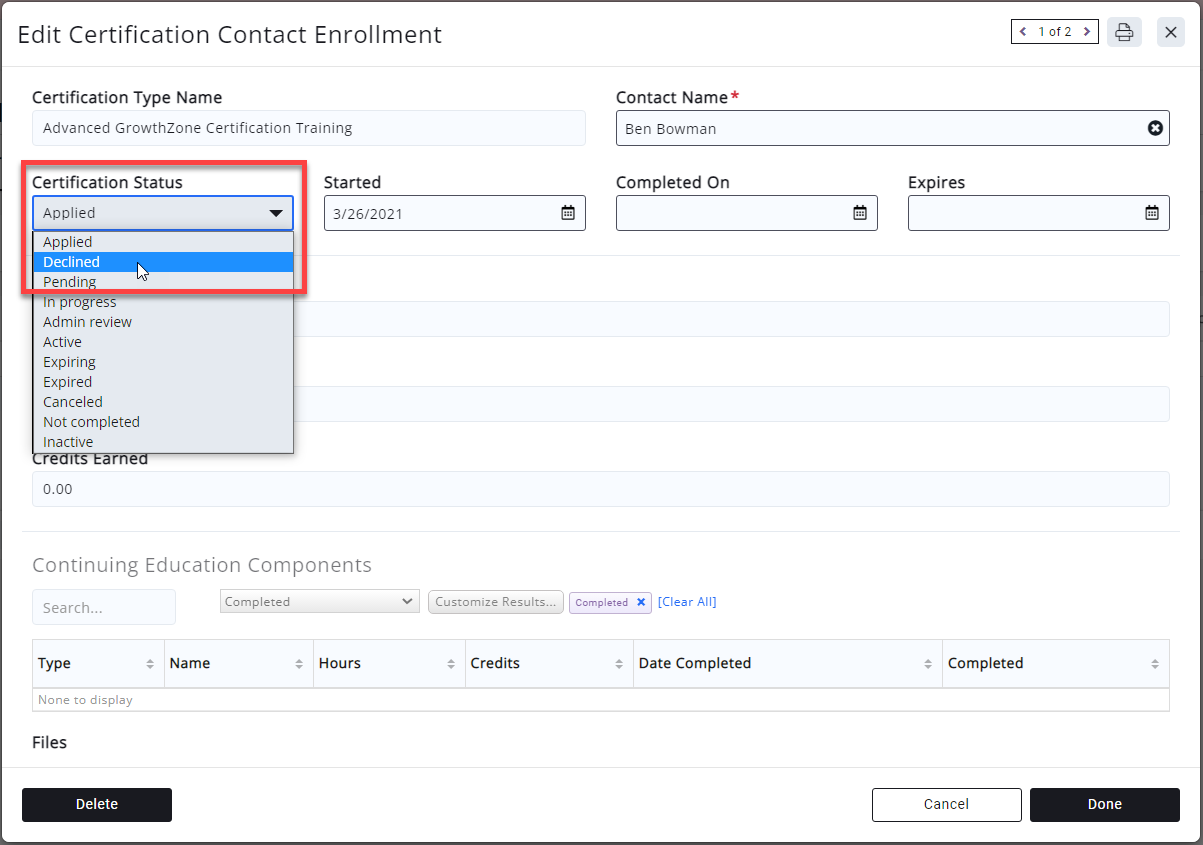Clear the Contact Name with X icon
The width and height of the screenshot is (1203, 845).
[1155, 128]
